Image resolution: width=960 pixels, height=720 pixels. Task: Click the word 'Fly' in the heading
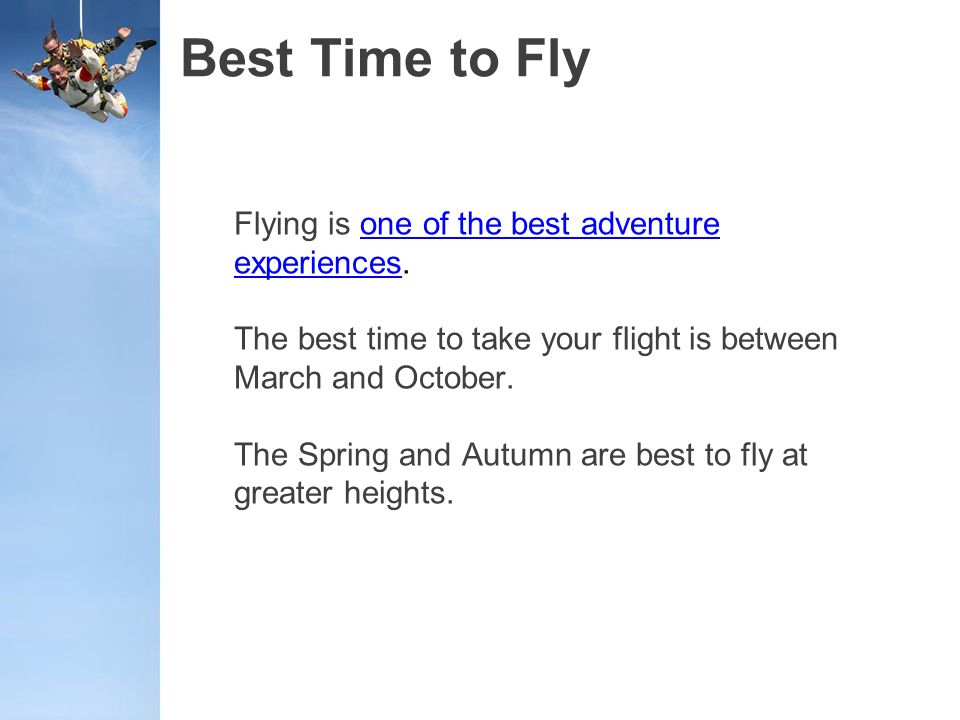(x=553, y=59)
